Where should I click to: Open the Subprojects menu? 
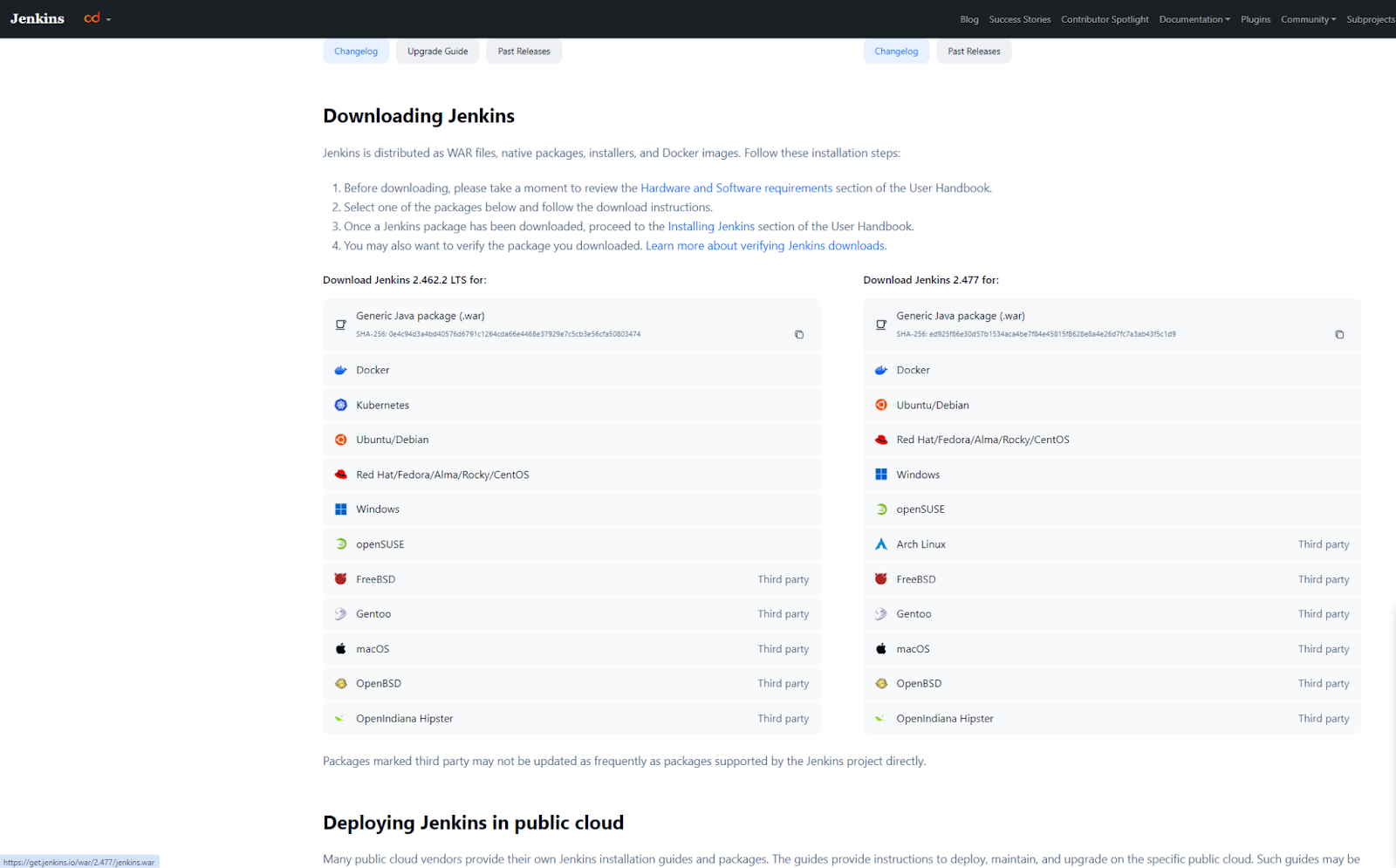coord(1371,19)
